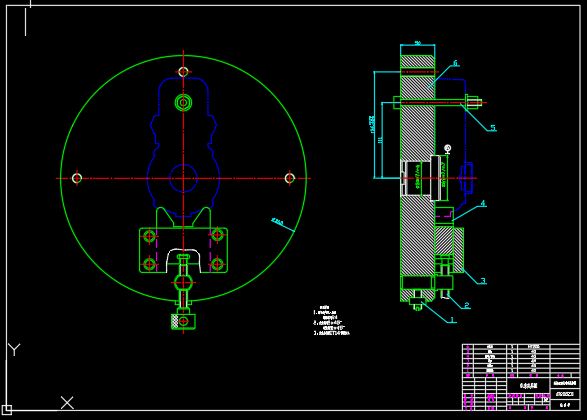Click the UCS X axis marker
587x420 pixels.
pyautogui.click(x=67, y=403)
